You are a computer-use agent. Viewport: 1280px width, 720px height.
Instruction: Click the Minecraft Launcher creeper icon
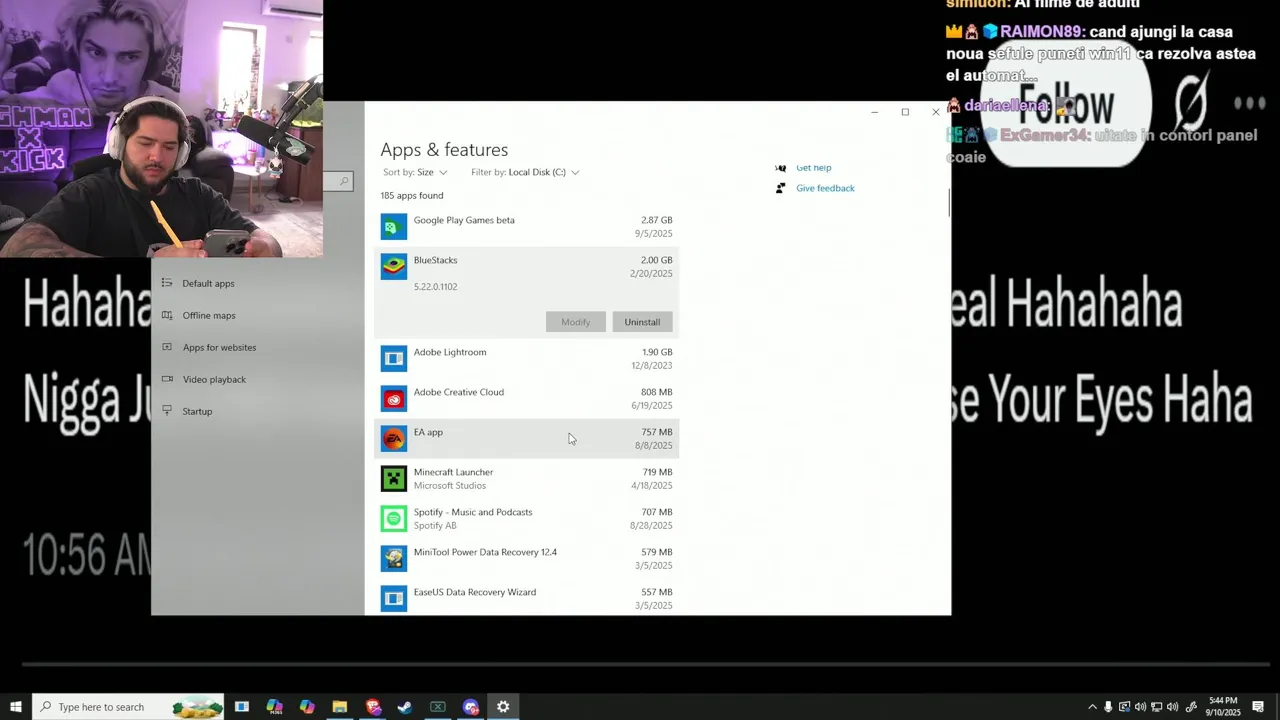tap(394, 479)
